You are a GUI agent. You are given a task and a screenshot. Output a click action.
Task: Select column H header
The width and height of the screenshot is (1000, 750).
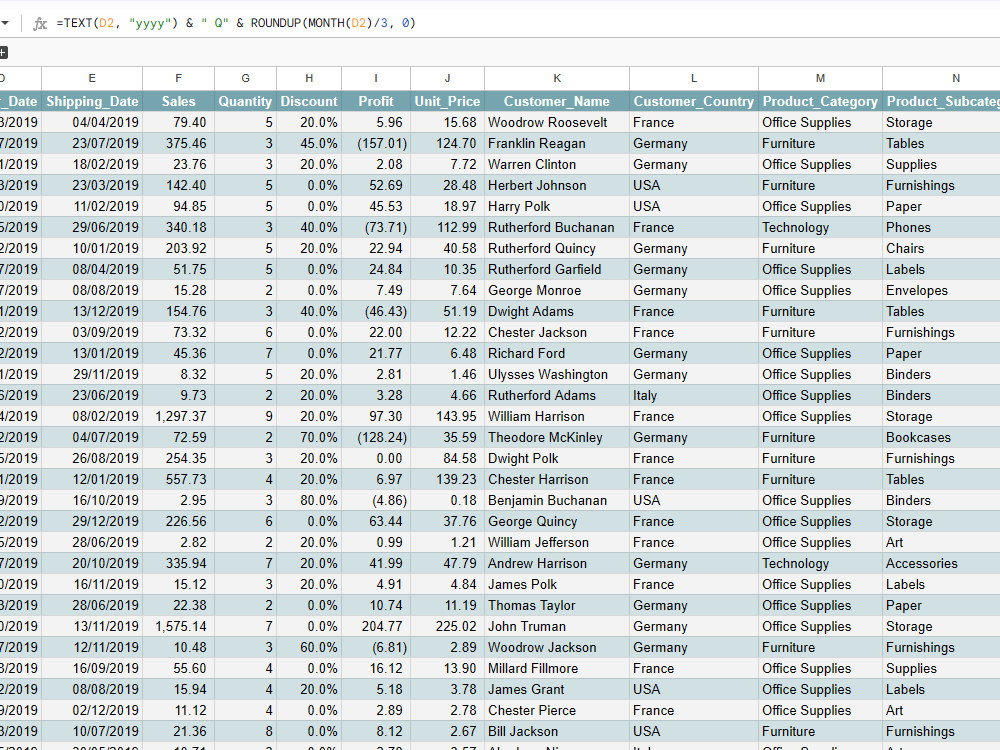pyautogui.click(x=309, y=78)
